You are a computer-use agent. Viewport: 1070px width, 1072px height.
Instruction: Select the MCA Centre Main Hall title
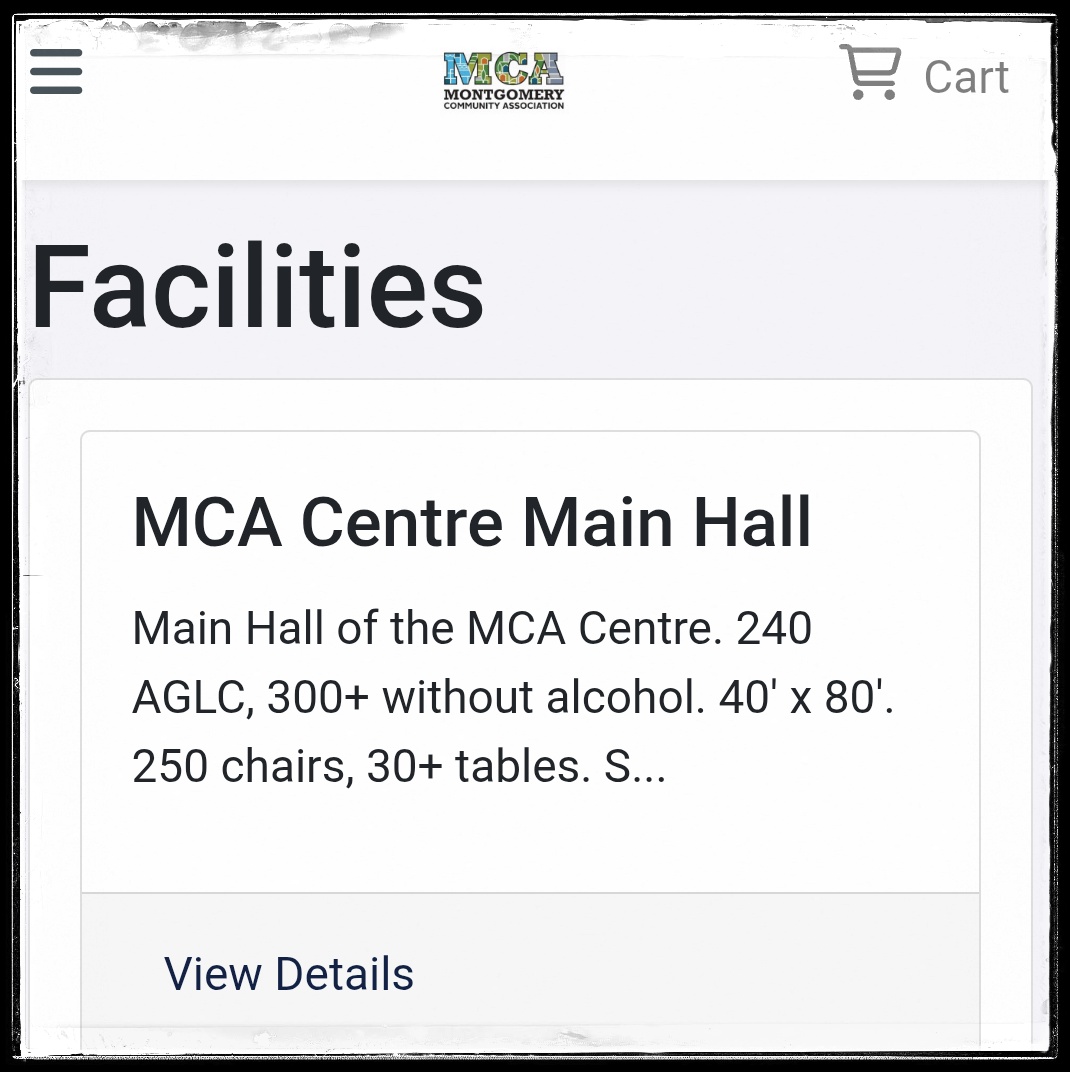click(x=472, y=522)
